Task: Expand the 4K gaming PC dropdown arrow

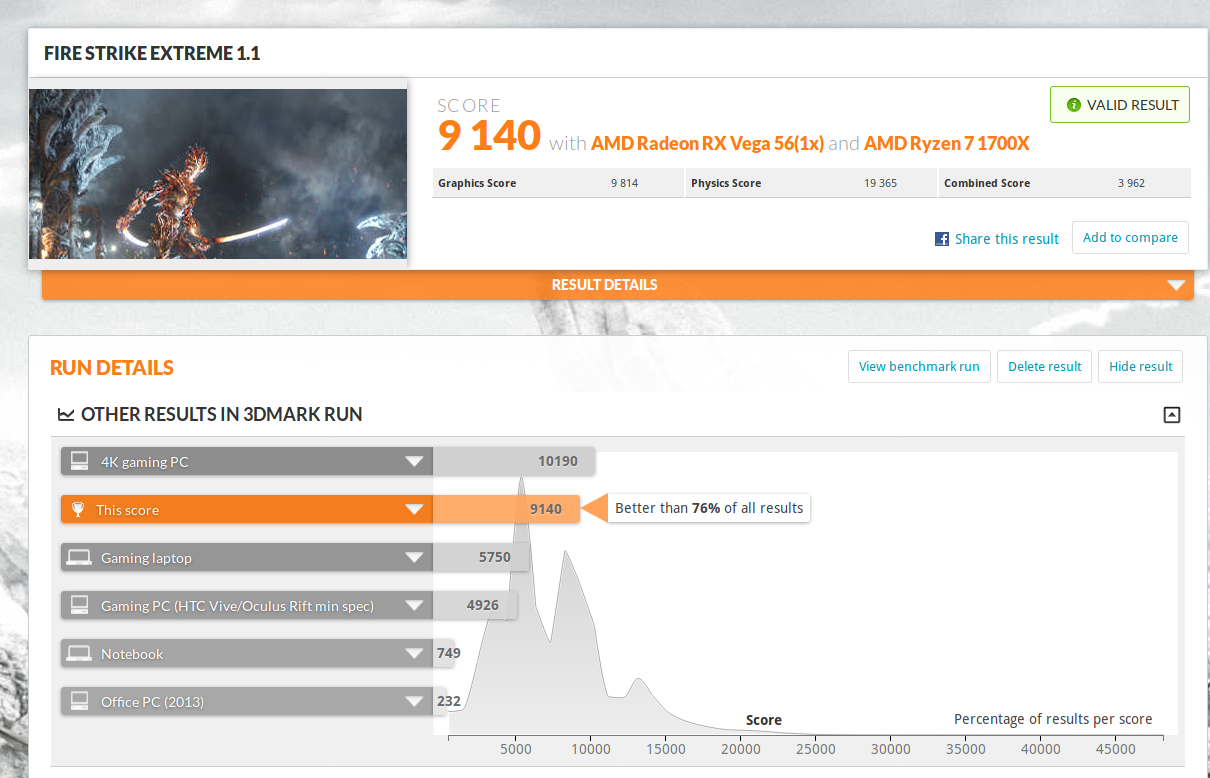Action: coord(414,462)
